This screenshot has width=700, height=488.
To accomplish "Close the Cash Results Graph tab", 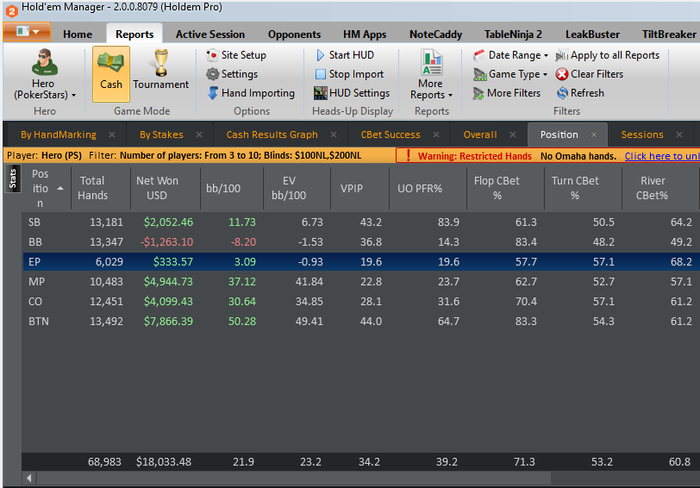I will (333, 134).
